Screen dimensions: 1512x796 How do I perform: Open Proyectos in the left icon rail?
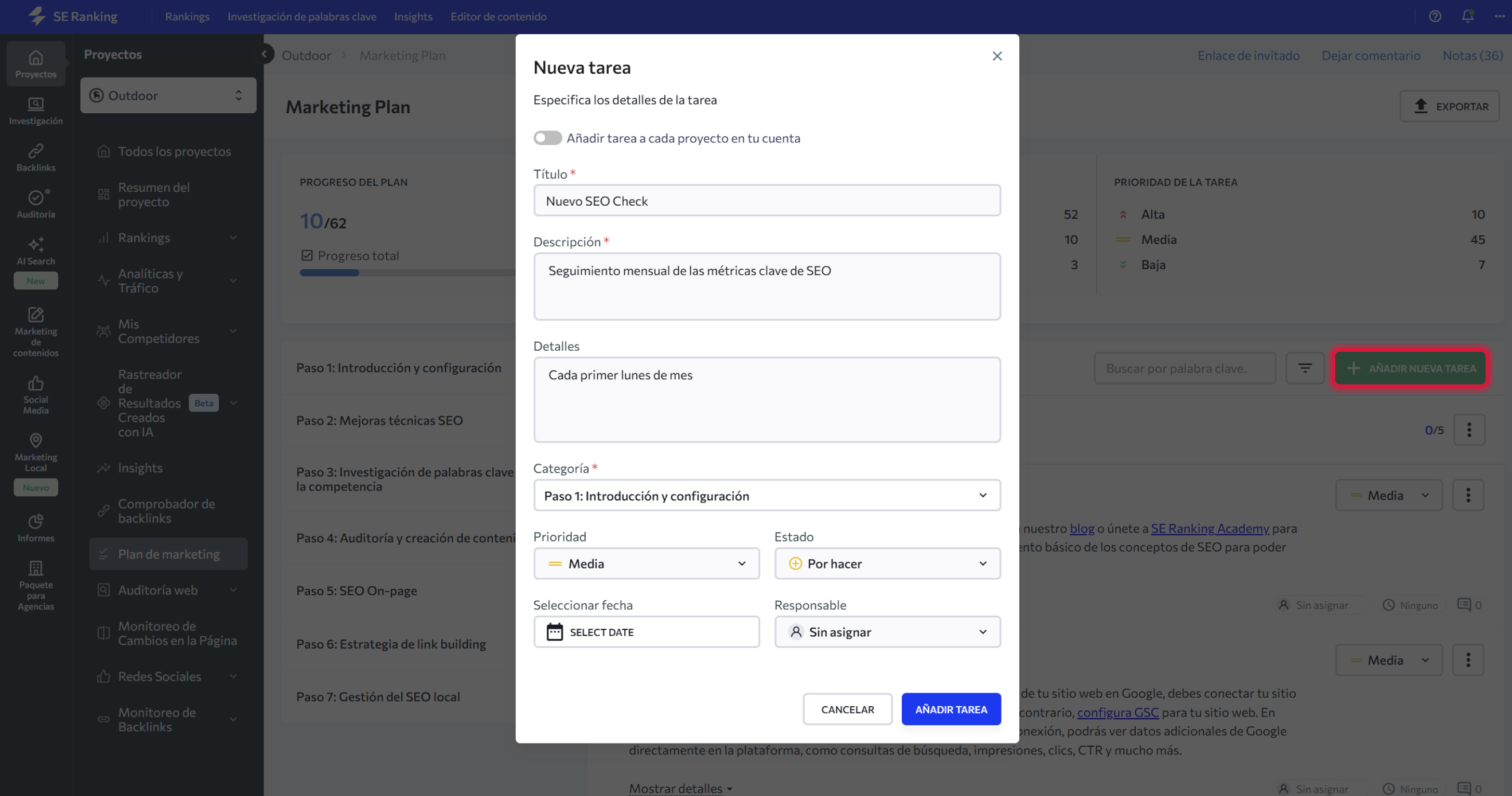coord(36,64)
